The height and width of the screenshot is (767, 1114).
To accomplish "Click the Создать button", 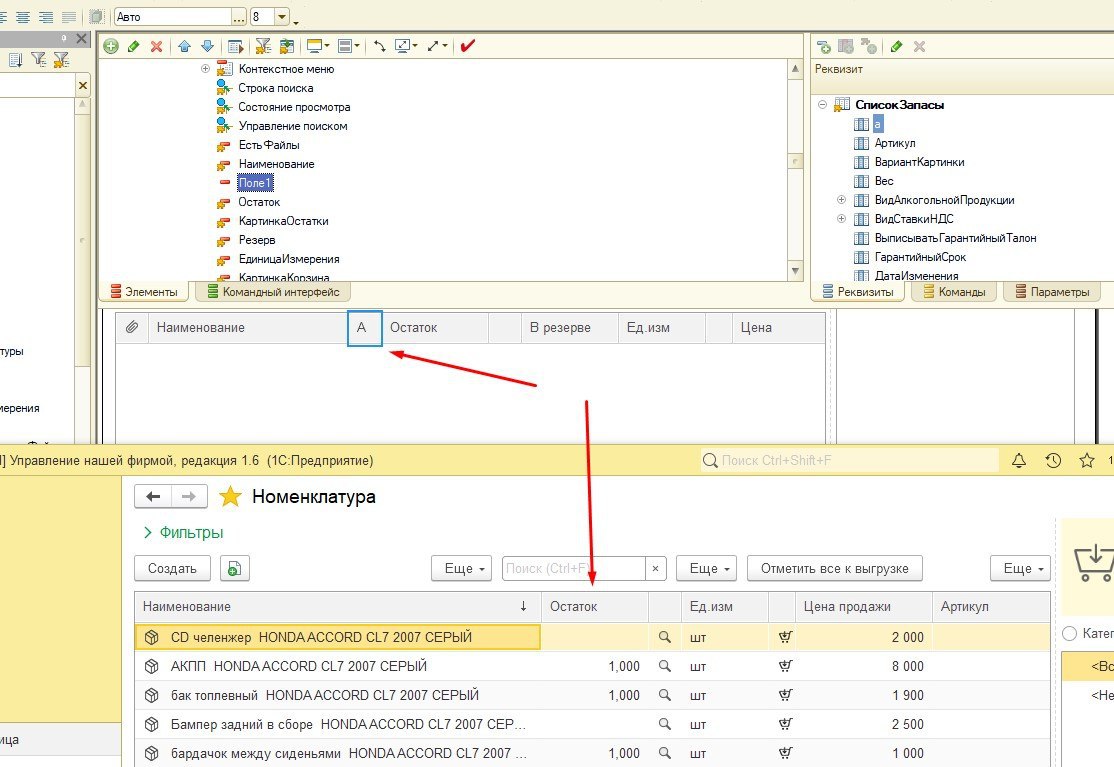I will tap(173, 568).
